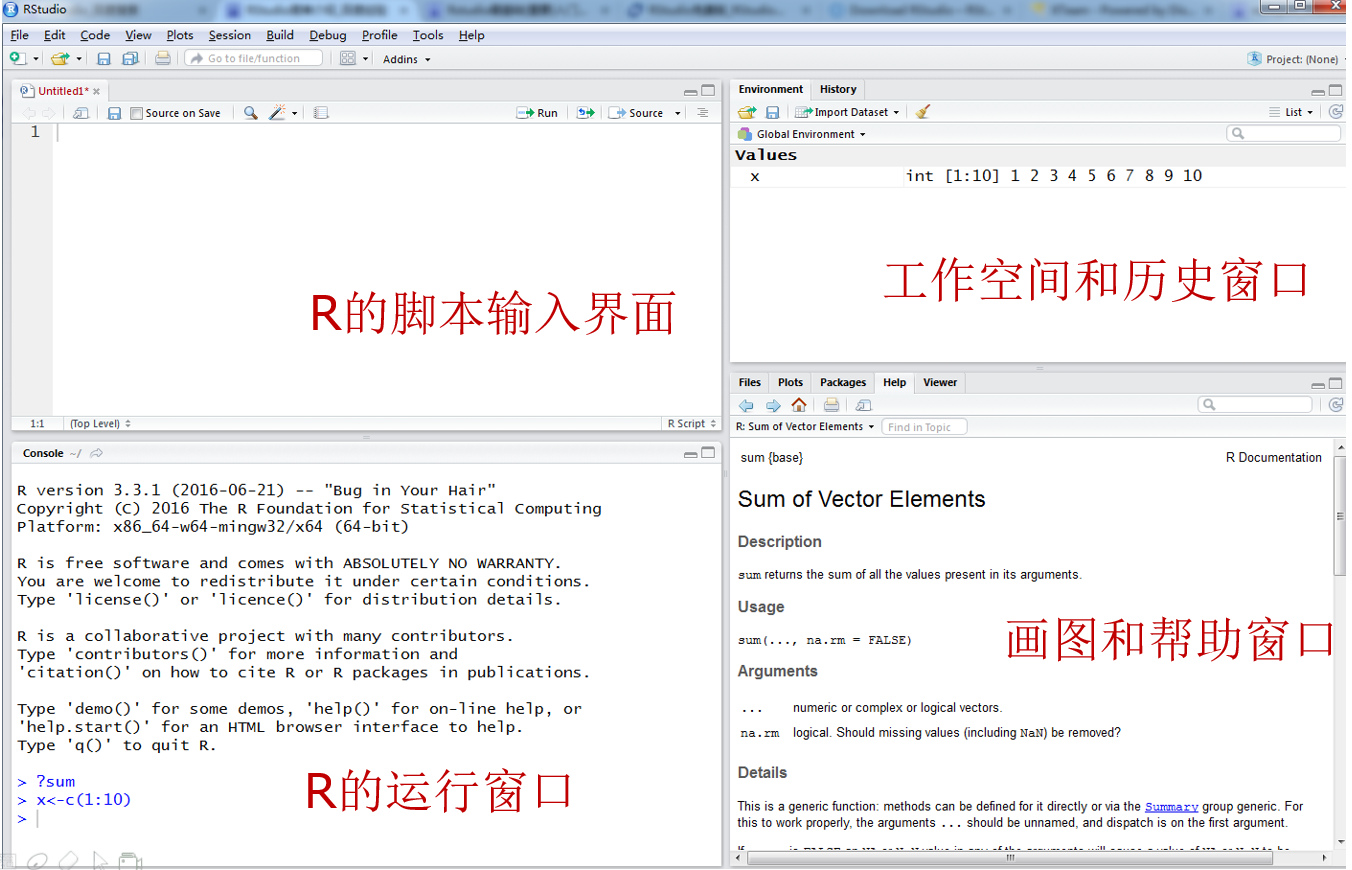Save the Untitled1 script in editor toolbar
Screen dimensions: 1352x870
click(x=114, y=113)
